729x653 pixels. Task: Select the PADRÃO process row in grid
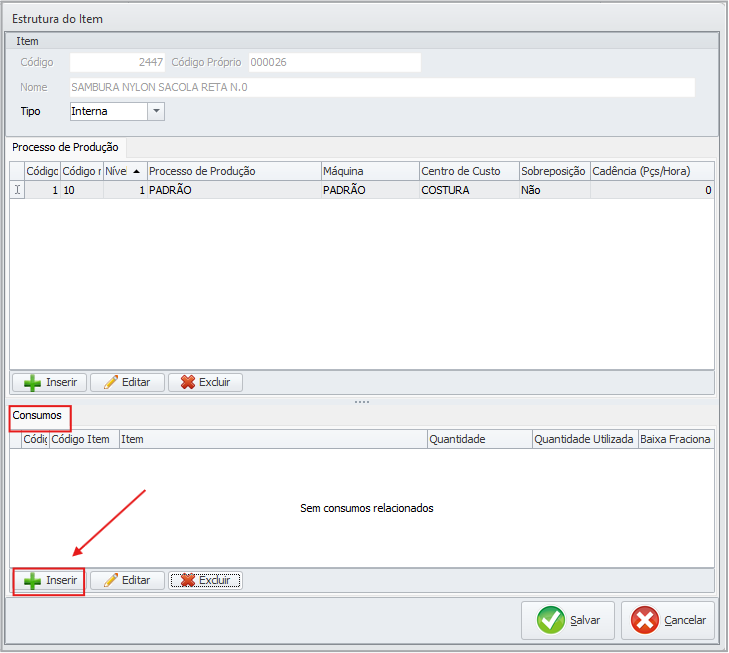tap(232, 189)
